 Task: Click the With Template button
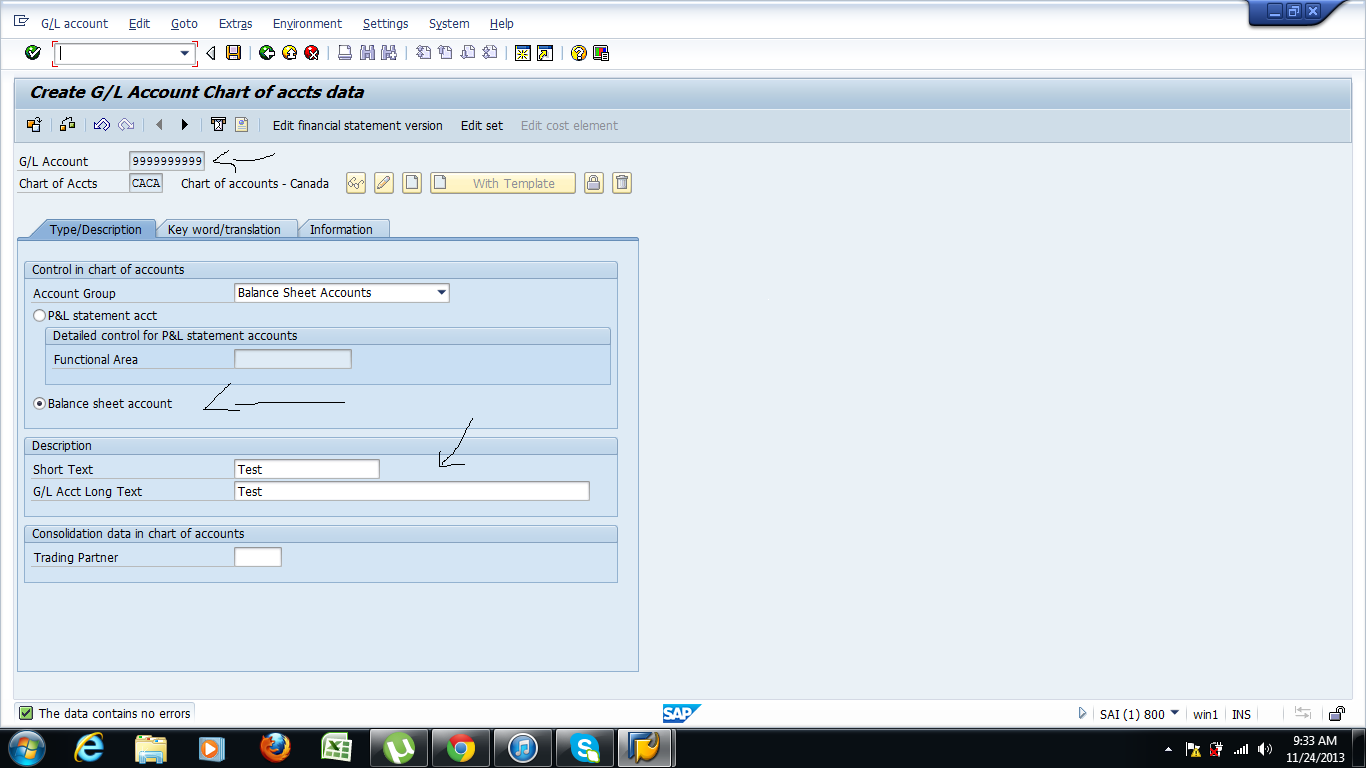pos(502,183)
